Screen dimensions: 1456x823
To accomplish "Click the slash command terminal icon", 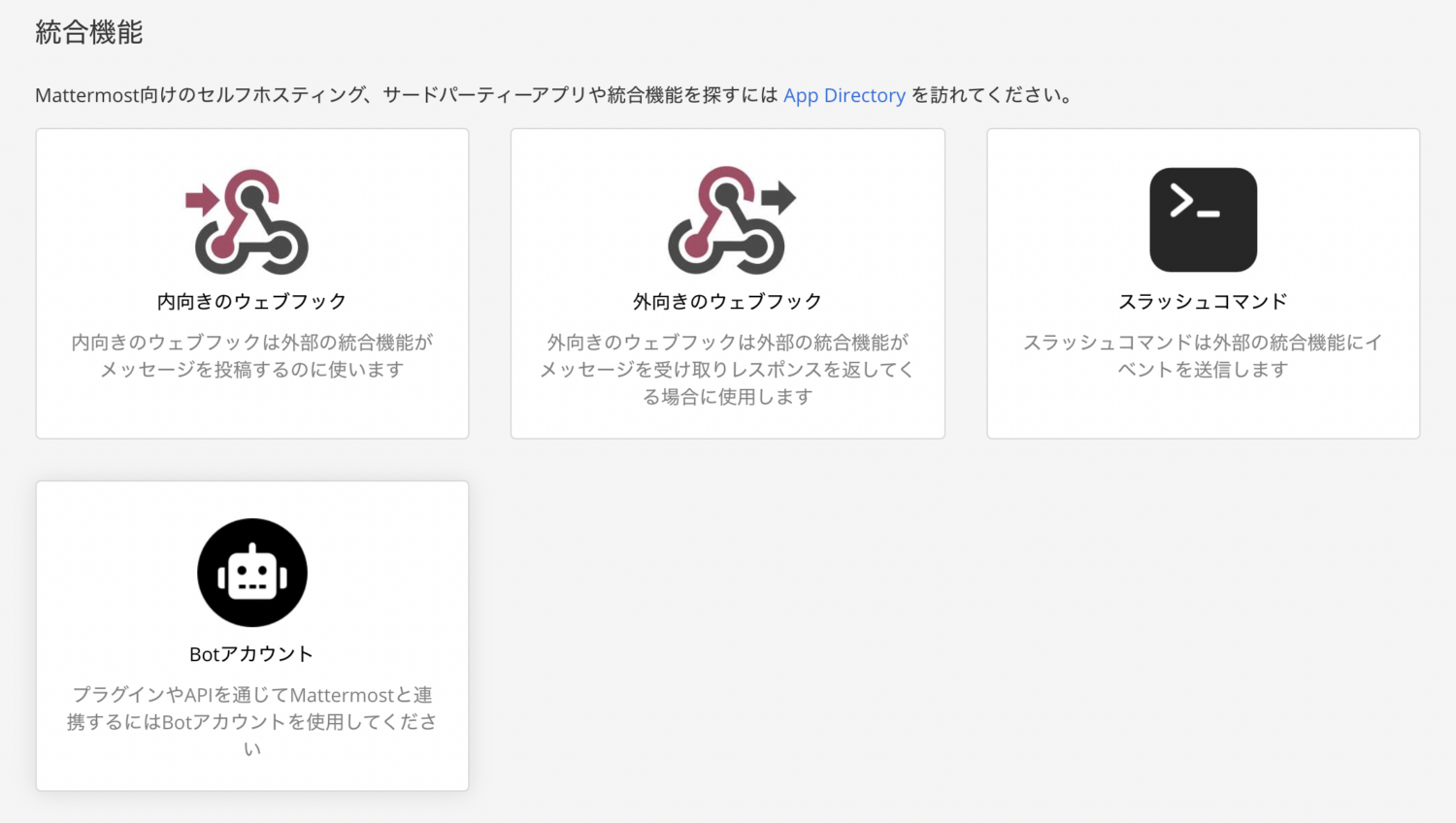I will 1203,220.
